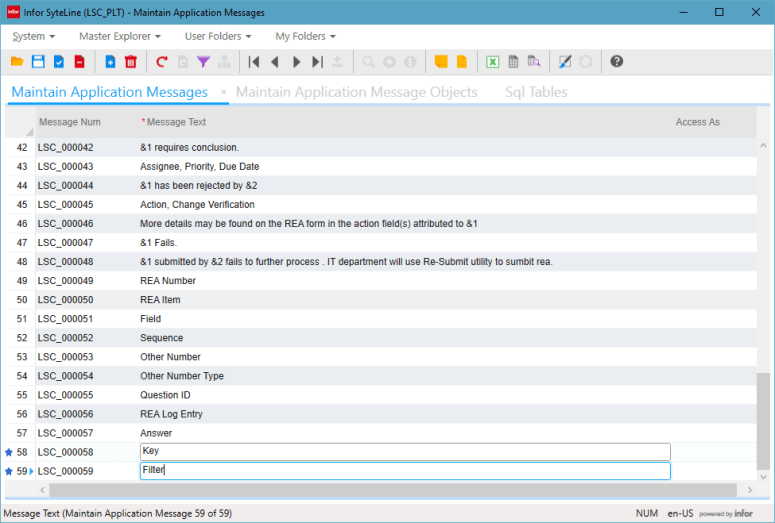Click the orange sticky Notes icon
Viewport: 775px width, 523px height.
[x=441, y=62]
